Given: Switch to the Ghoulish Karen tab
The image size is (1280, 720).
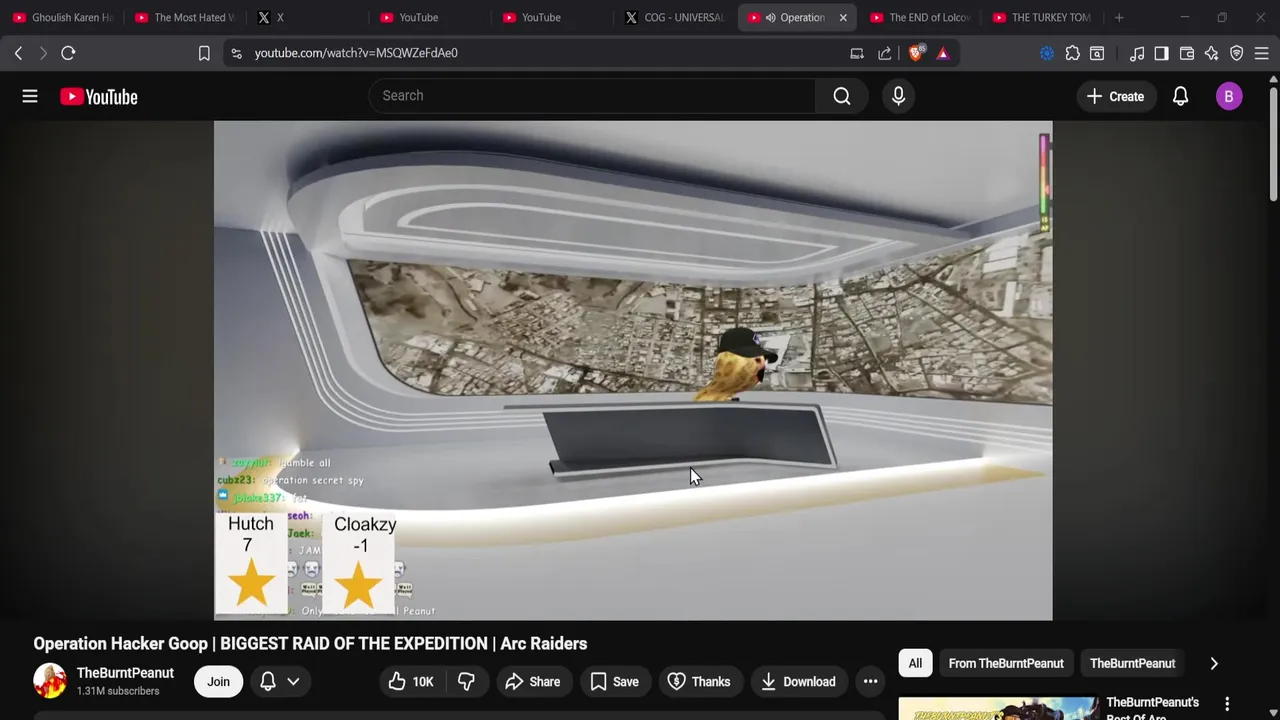Looking at the screenshot, I should [62, 17].
